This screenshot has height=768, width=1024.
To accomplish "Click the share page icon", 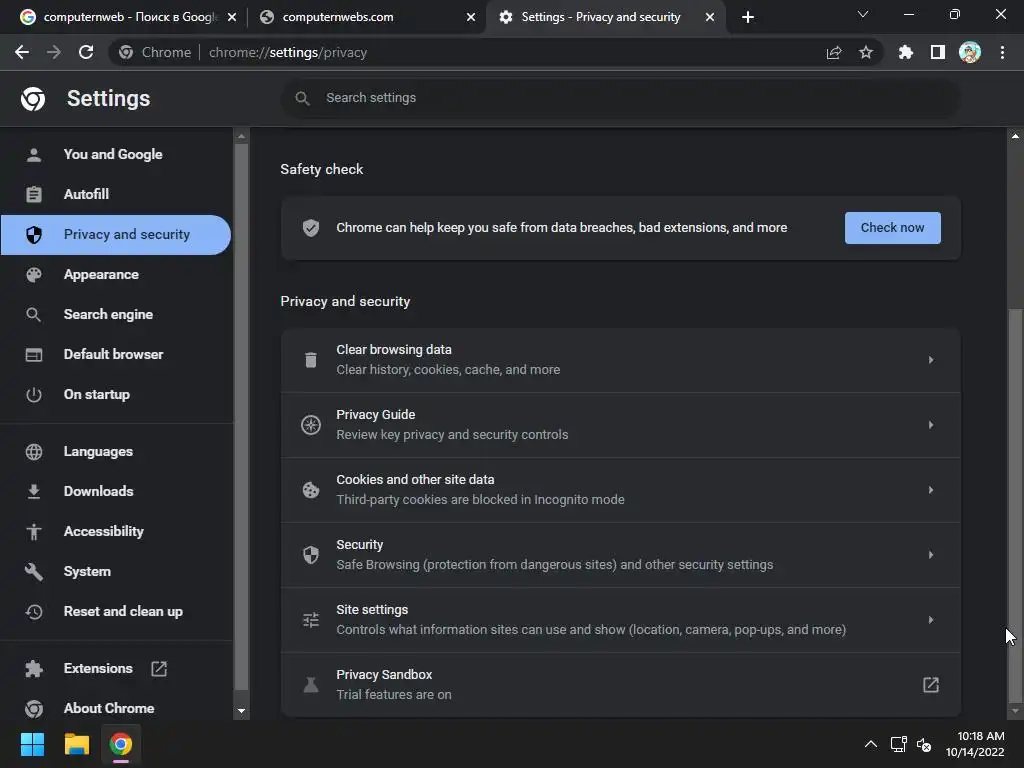I will pos(834,52).
